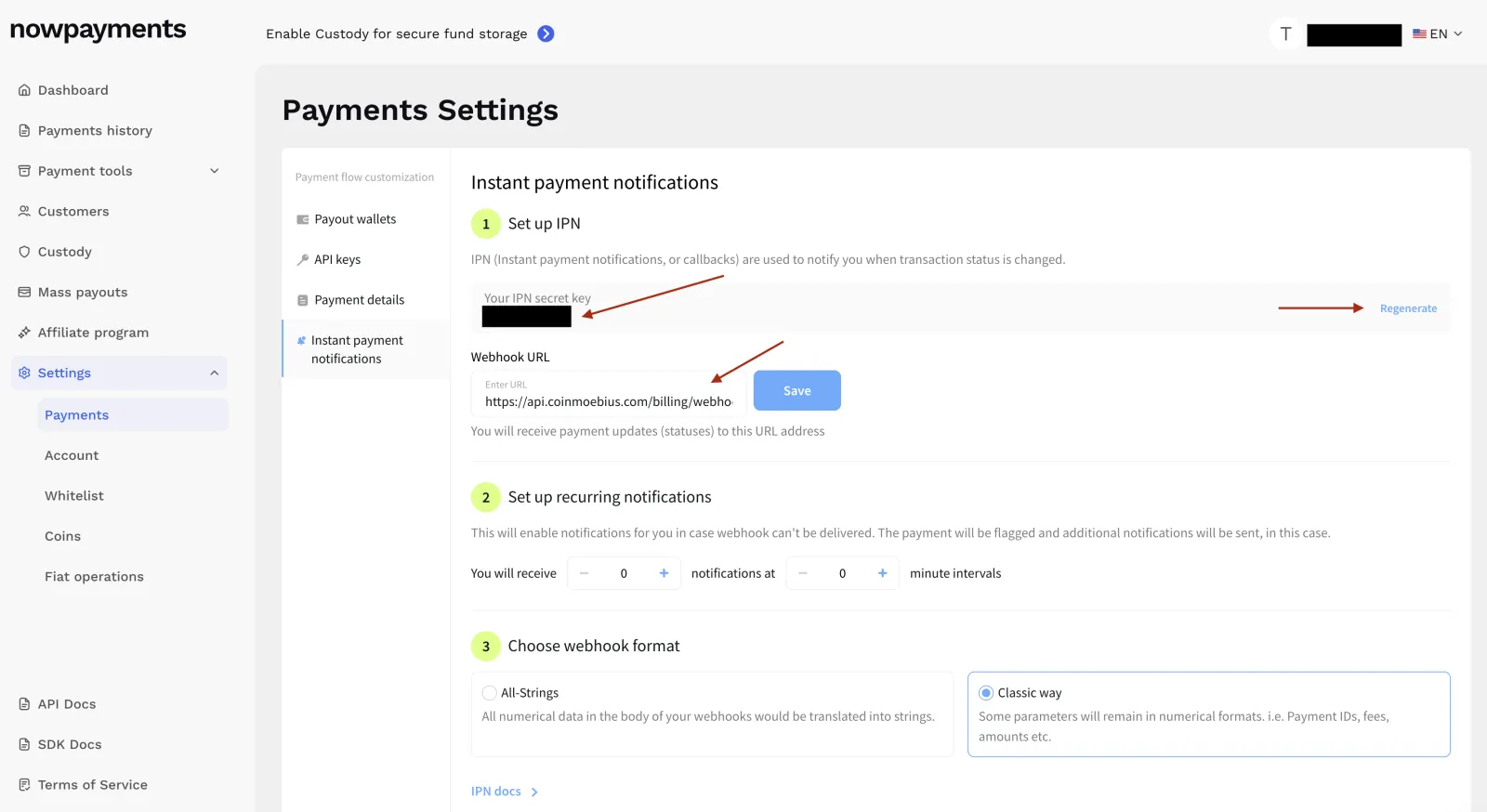Click the Payout wallets wallet icon
Image resolution: width=1487 pixels, height=812 pixels.
302,220
